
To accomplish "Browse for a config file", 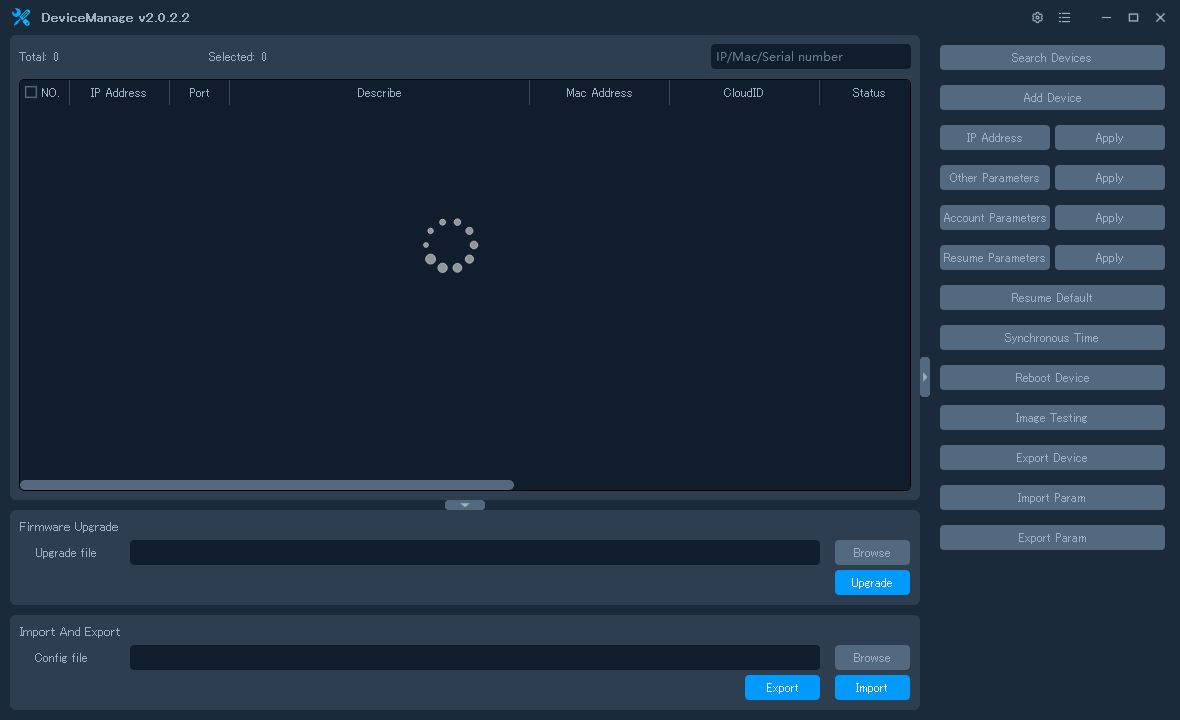I will pyautogui.click(x=871, y=658).
